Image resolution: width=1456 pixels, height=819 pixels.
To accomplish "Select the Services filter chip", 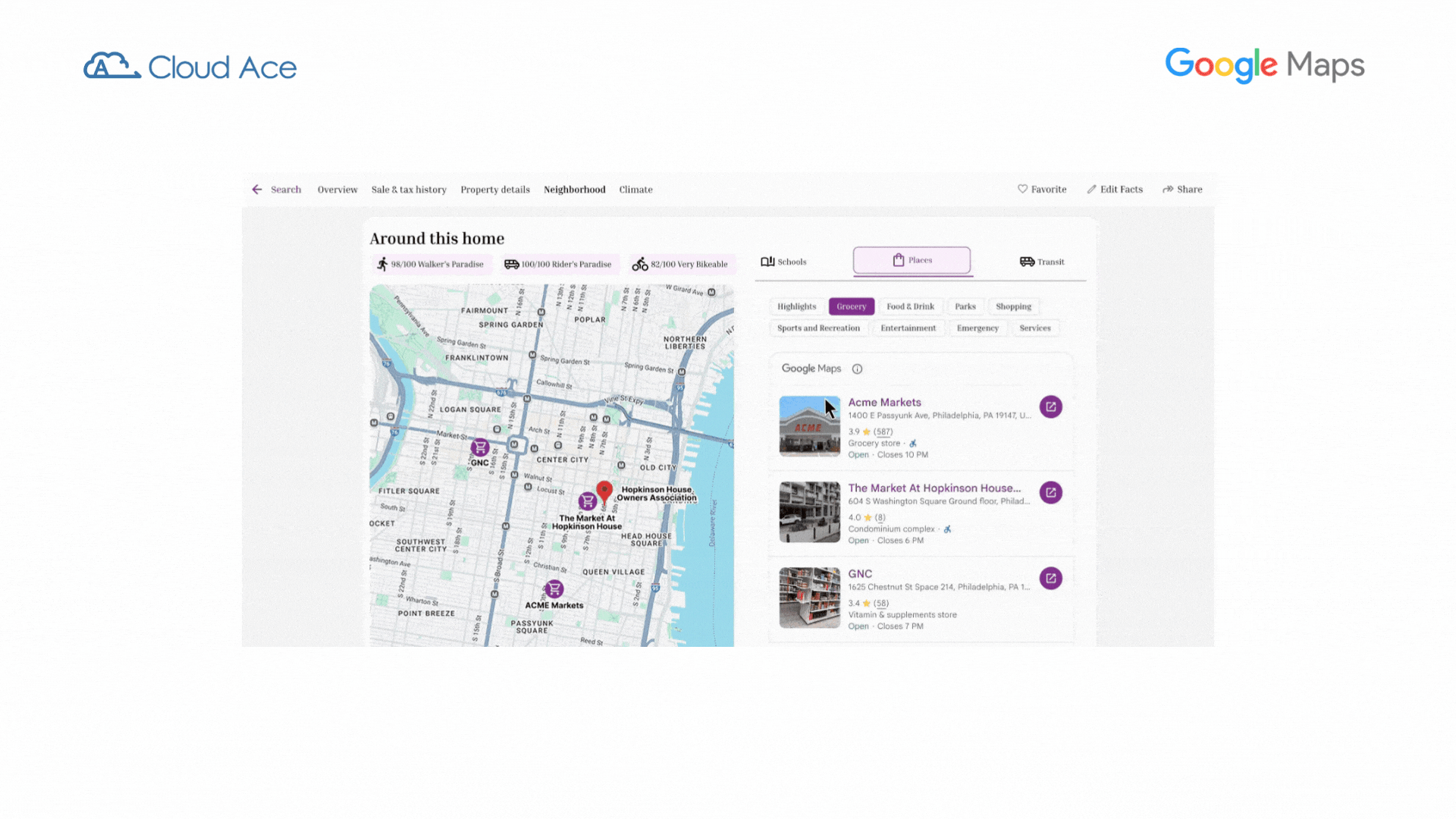I will (x=1034, y=328).
